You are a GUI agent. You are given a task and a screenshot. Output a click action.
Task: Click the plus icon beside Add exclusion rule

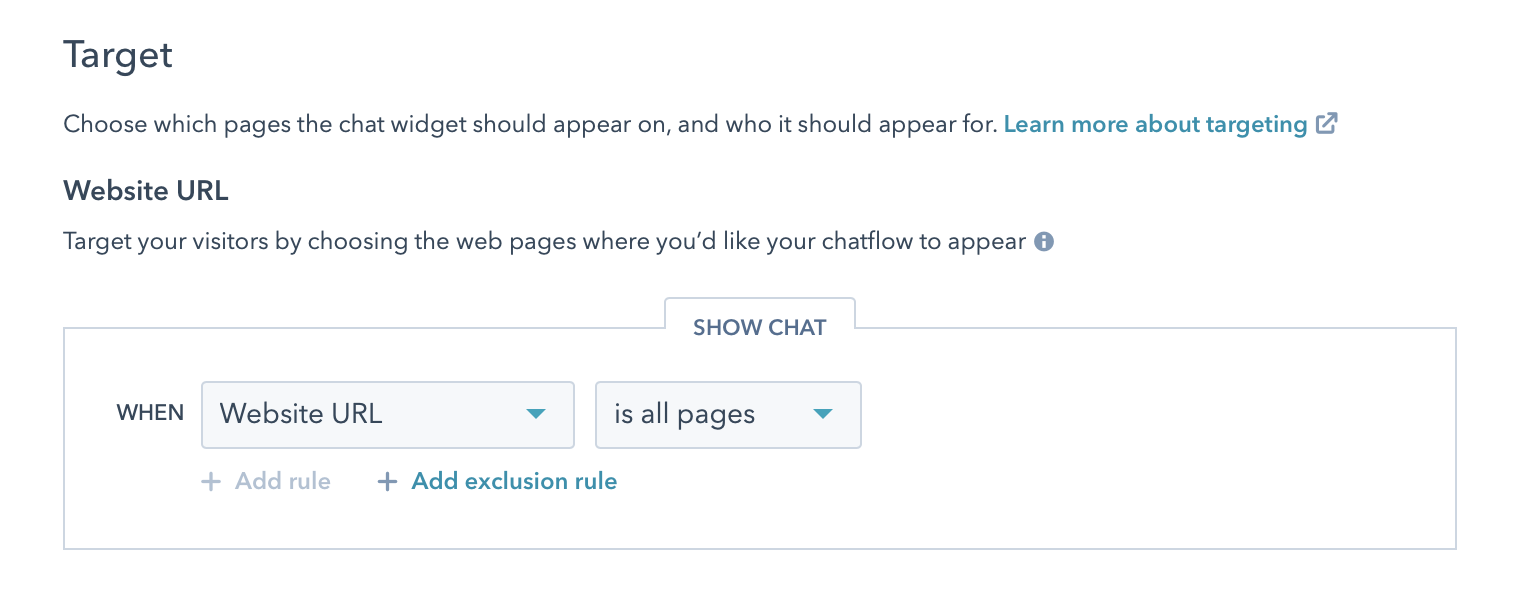click(x=387, y=482)
